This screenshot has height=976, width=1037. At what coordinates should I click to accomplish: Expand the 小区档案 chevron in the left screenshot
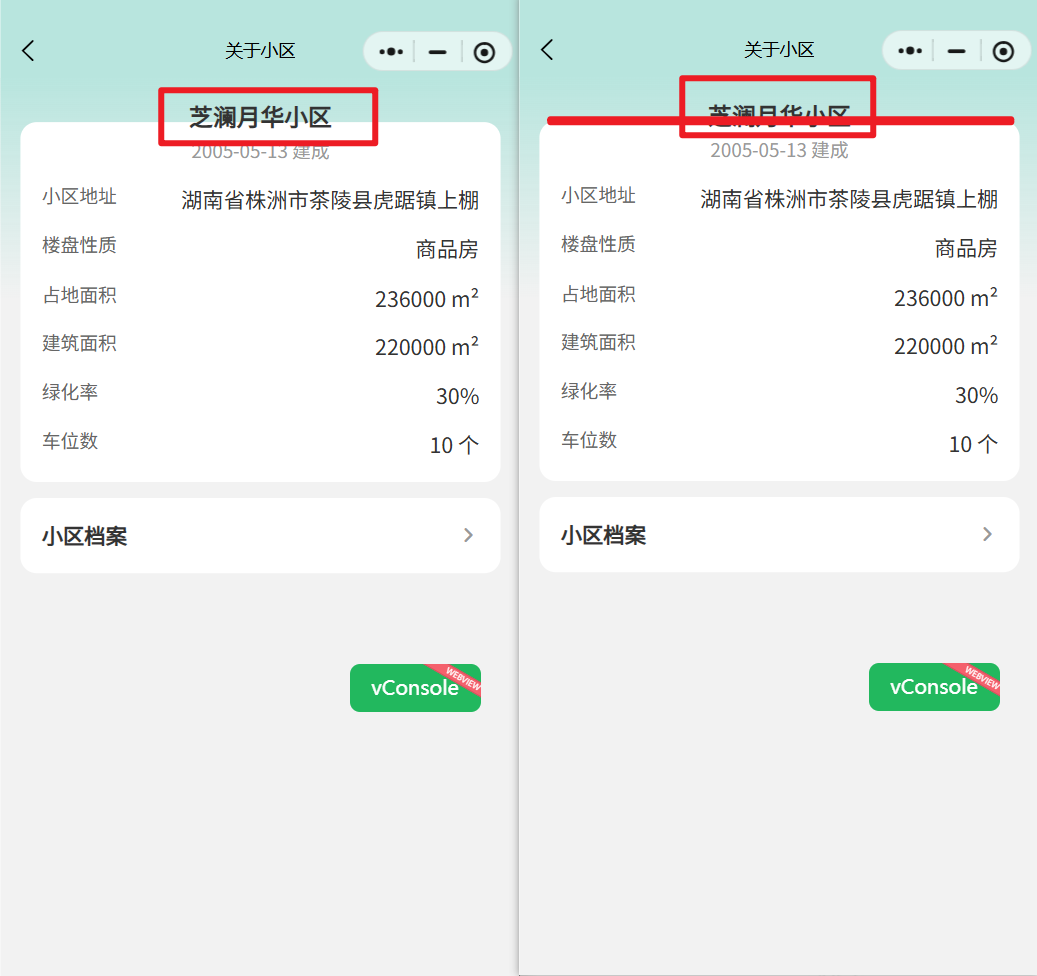coord(468,536)
